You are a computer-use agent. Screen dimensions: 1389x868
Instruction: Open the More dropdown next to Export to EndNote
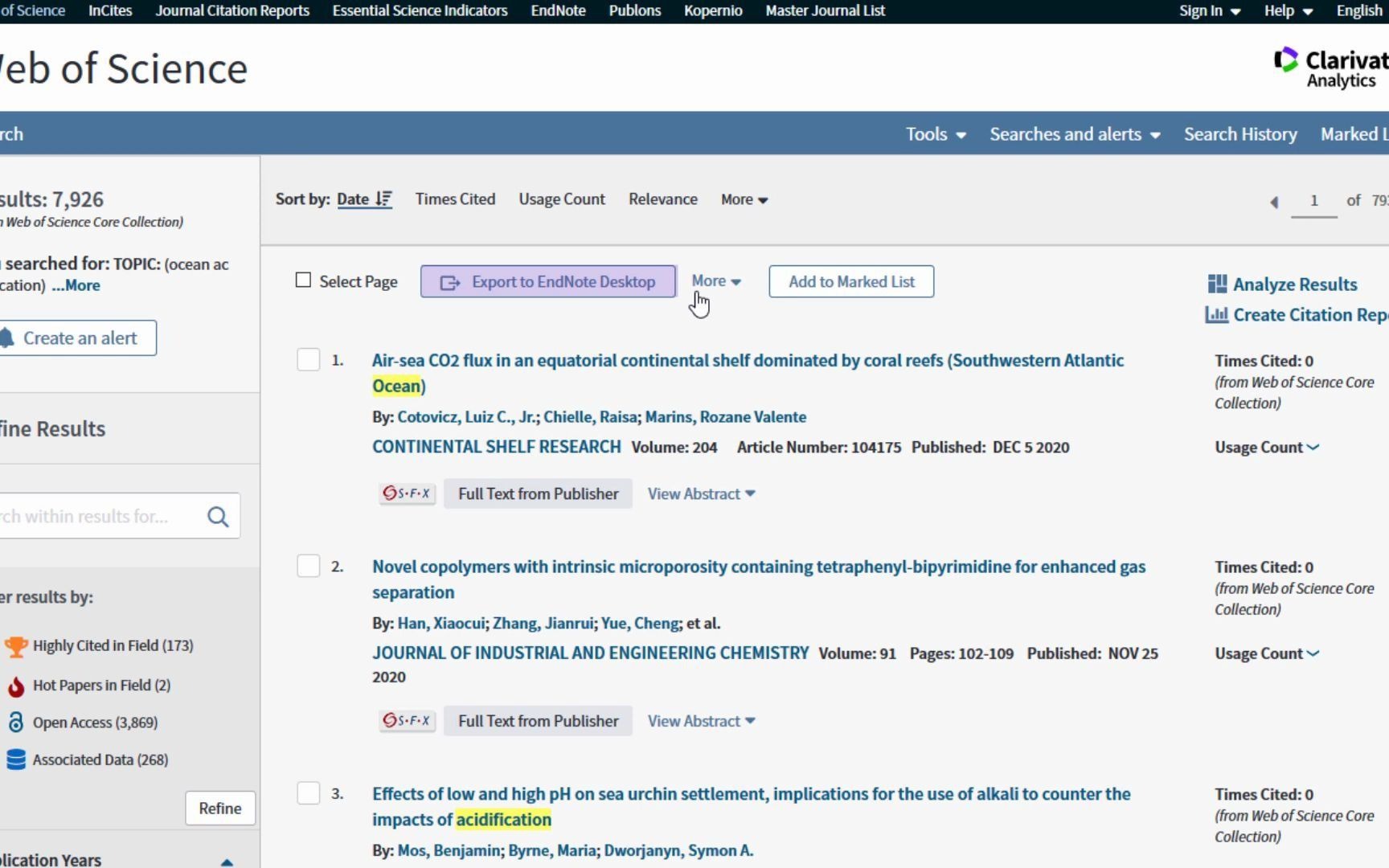(x=716, y=281)
